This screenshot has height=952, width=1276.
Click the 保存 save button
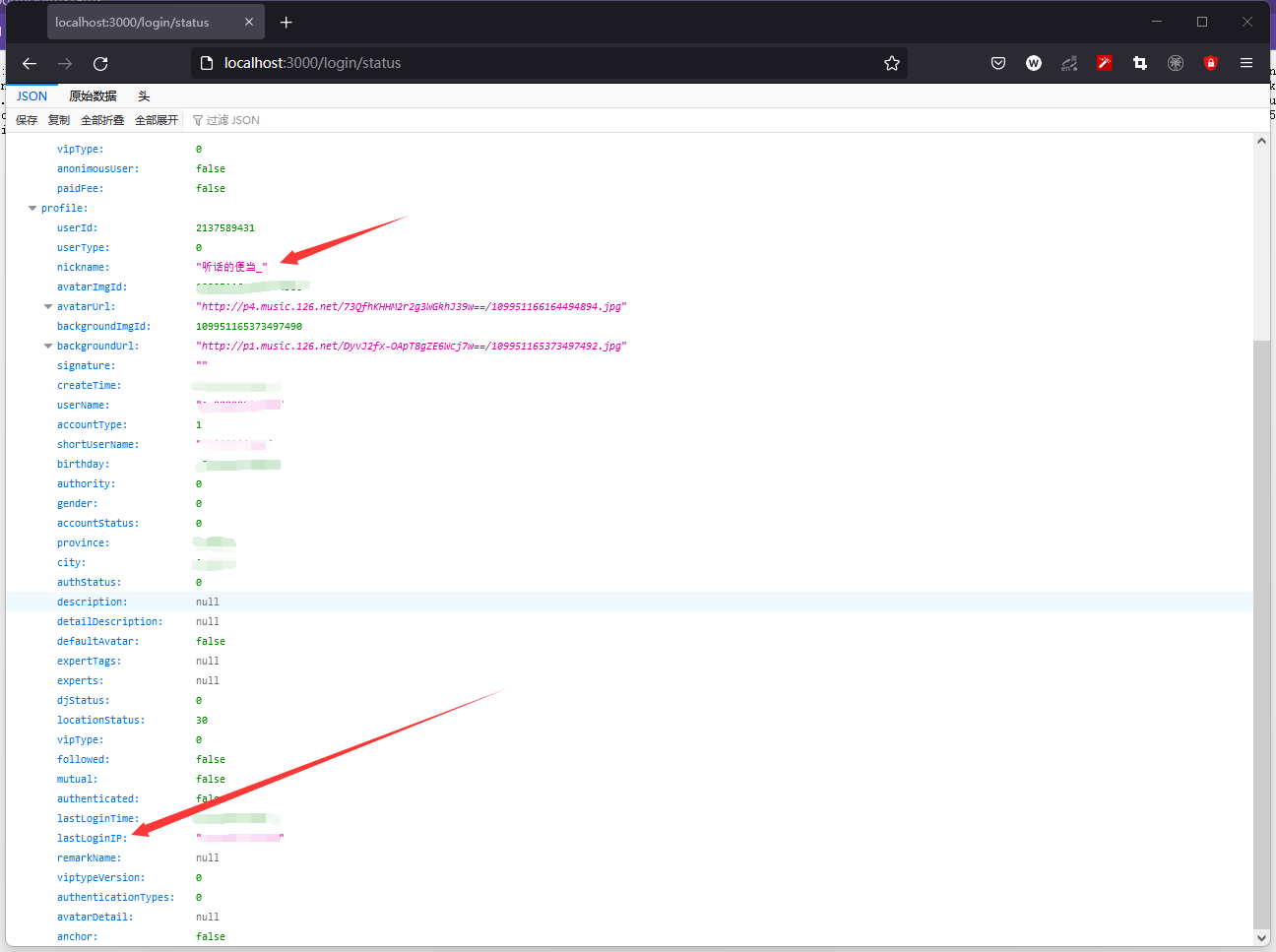(27, 120)
